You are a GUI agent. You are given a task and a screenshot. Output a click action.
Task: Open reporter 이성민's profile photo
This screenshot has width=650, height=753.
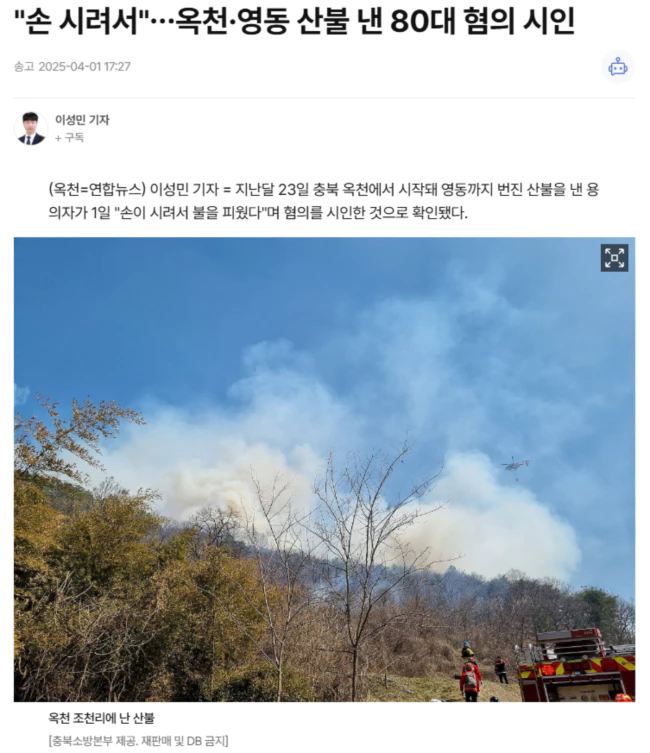(31, 128)
